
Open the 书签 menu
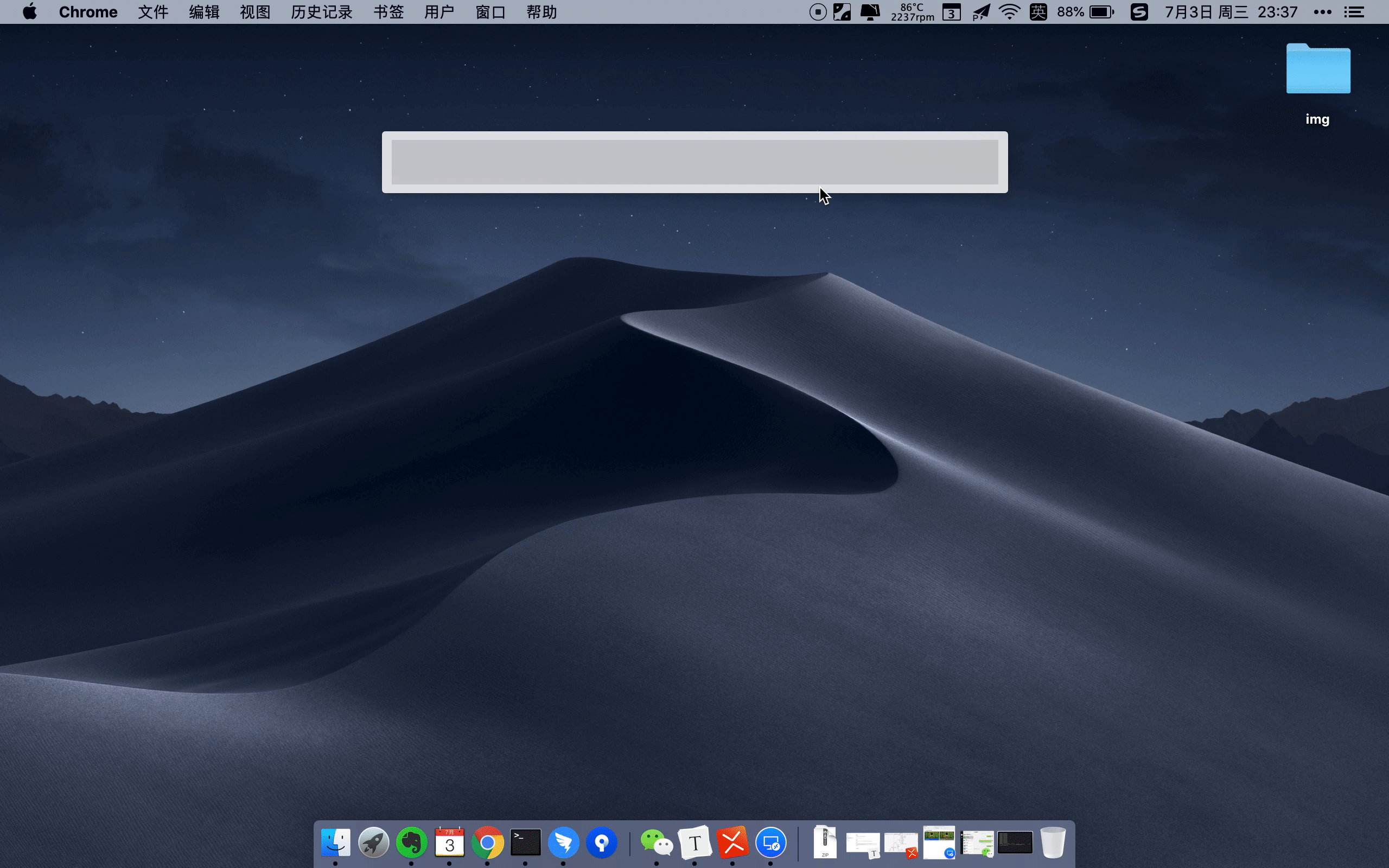click(388, 12)
